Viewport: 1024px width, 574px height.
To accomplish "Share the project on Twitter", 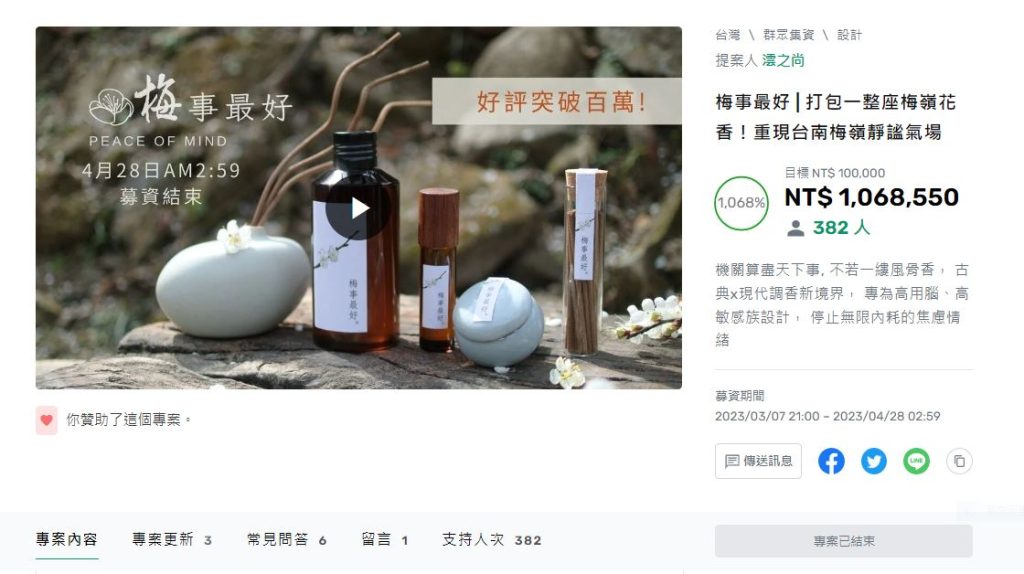I will tap(873, 461).
